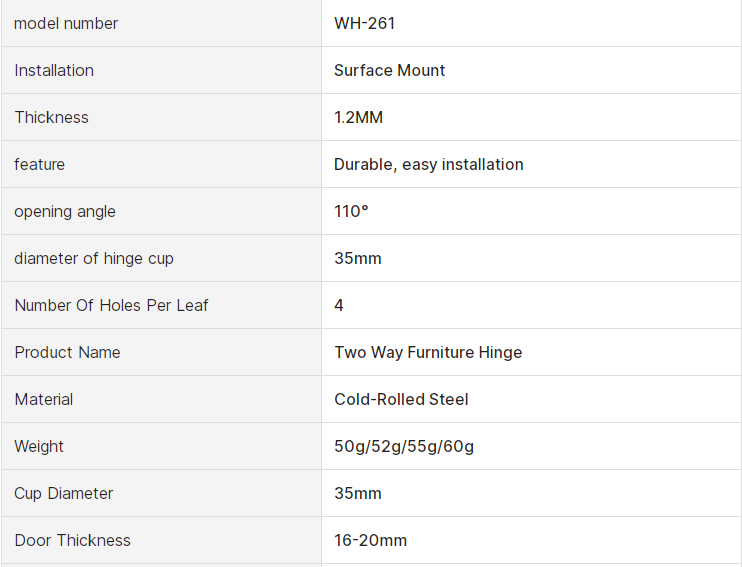The height and width of the screenshot is (567, 742).
Task: Click the 1.2MM thickness value
Action: tap(359, 117)
